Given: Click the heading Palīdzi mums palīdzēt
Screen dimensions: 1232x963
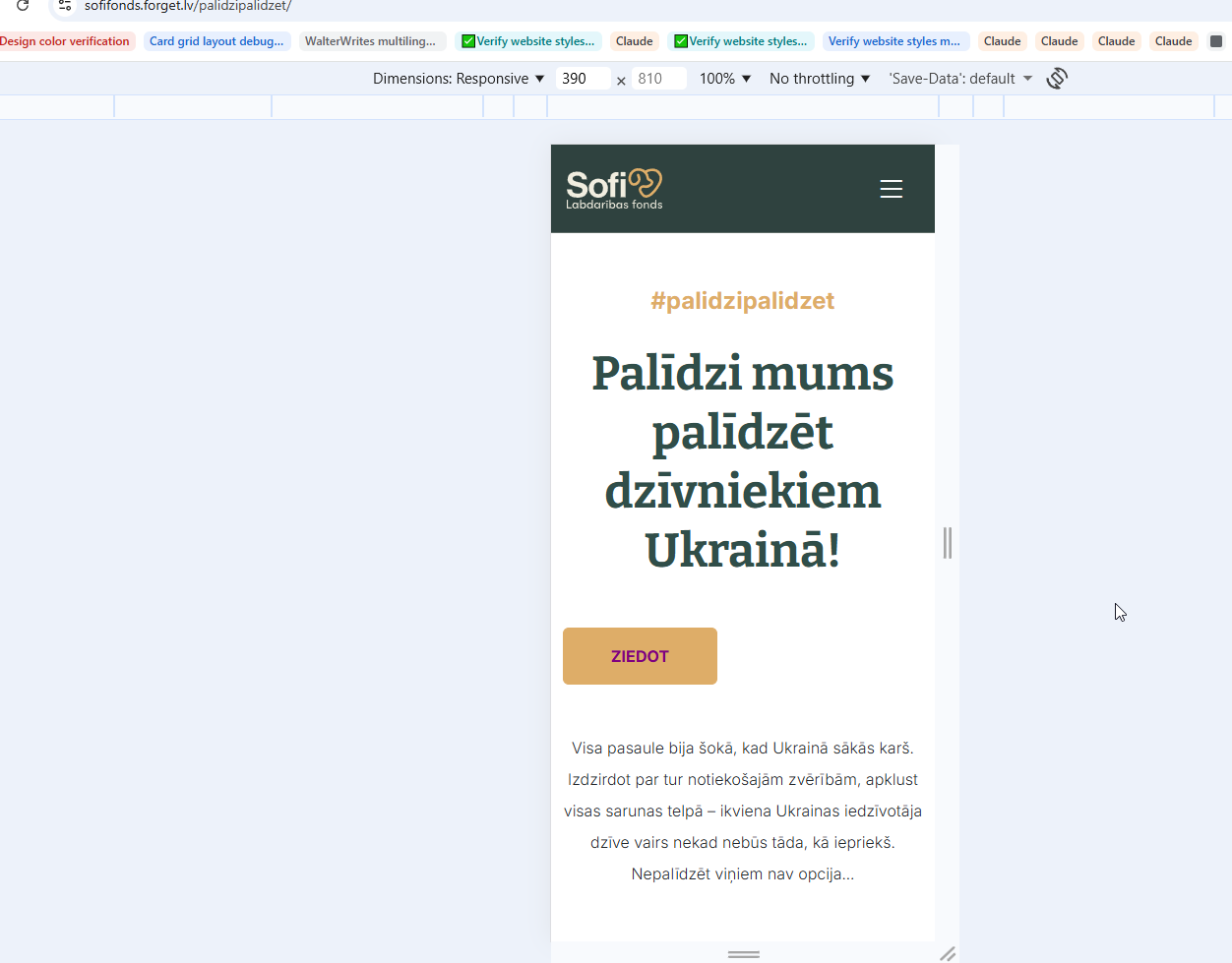Looking at the screenshot, I should coord(743,460).
